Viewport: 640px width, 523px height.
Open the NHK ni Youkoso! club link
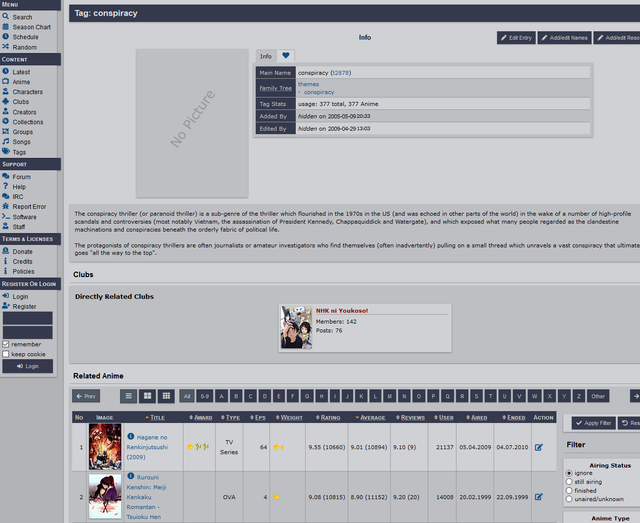click(342, 311)
